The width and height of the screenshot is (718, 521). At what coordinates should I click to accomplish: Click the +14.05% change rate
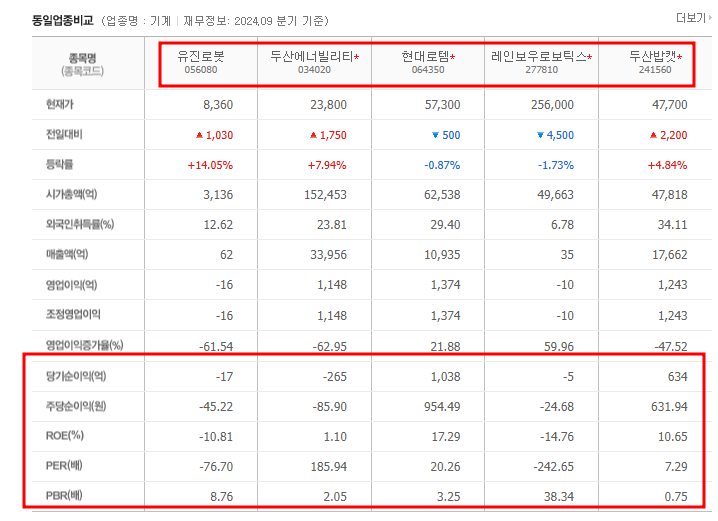[210, 165]
